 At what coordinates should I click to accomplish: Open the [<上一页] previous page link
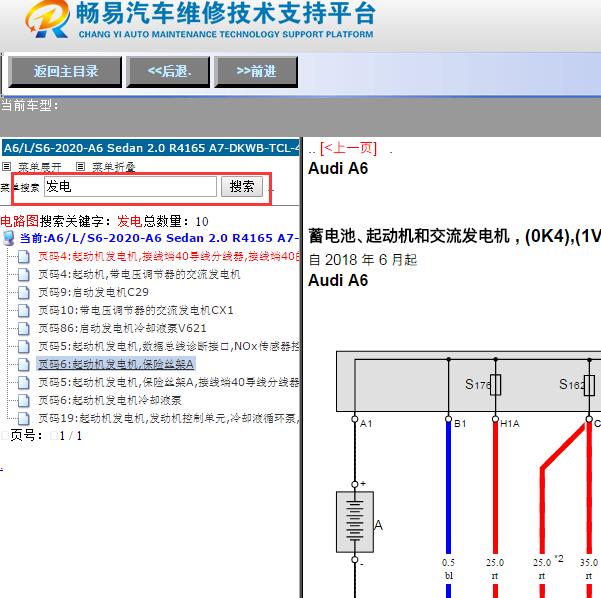click(348, 148)
